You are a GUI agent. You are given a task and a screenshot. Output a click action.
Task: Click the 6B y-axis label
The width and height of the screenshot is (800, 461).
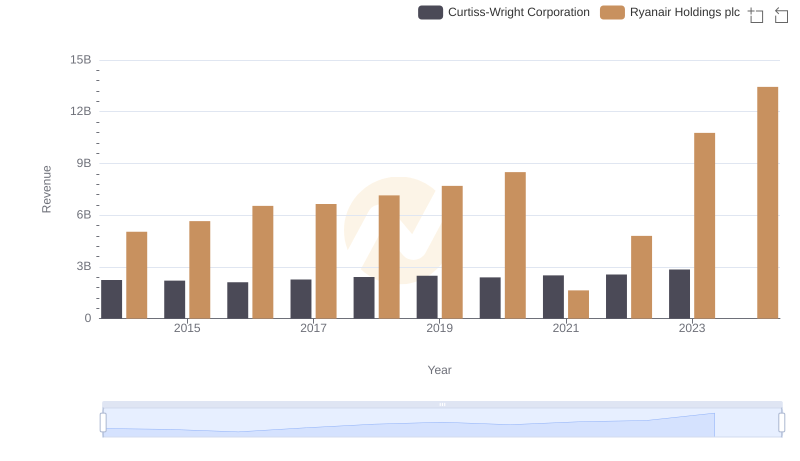point(84,215)
